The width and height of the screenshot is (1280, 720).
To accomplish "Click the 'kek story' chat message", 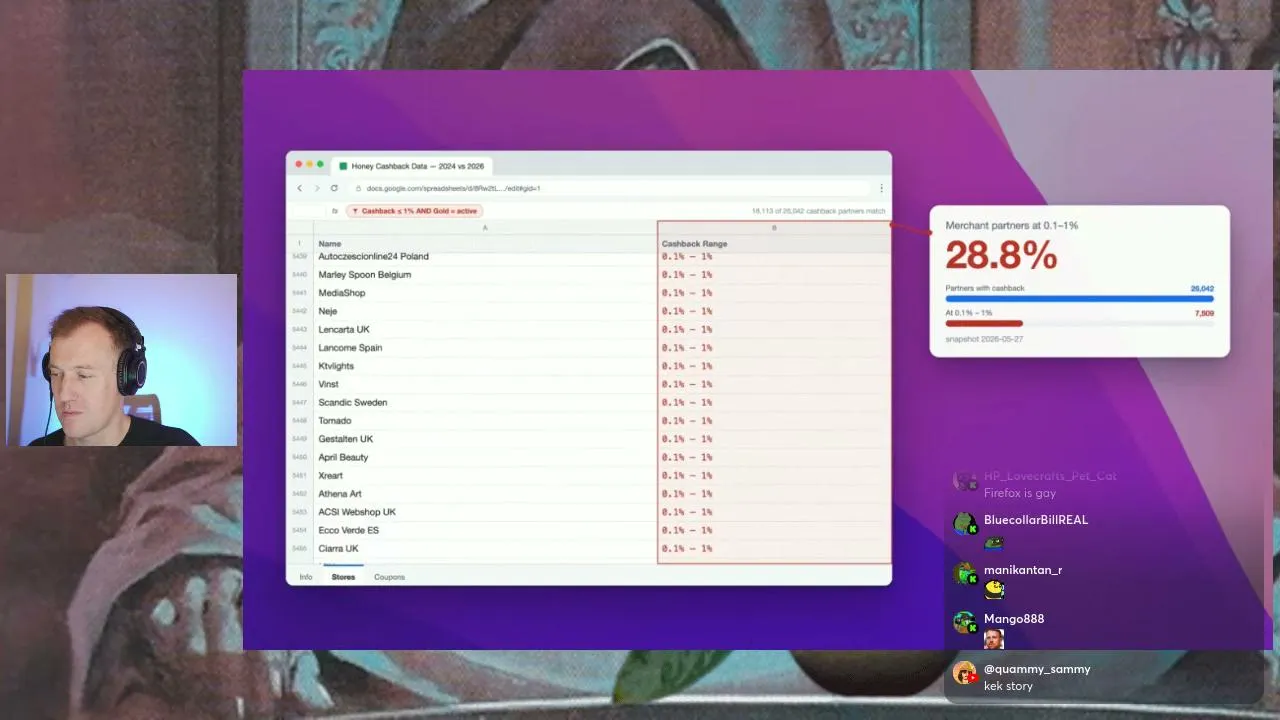I will pos(1008,686).
